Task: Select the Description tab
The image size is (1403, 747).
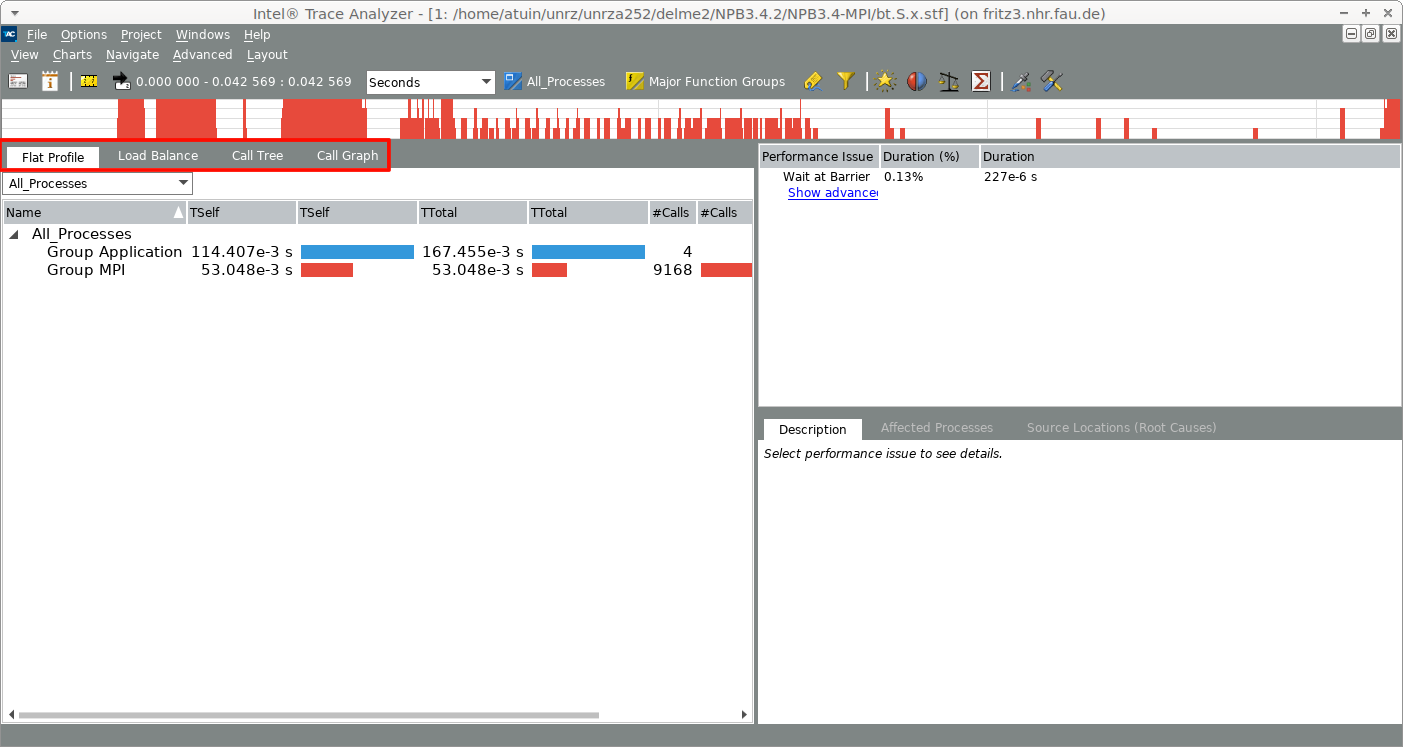Action: click(812, 429)
